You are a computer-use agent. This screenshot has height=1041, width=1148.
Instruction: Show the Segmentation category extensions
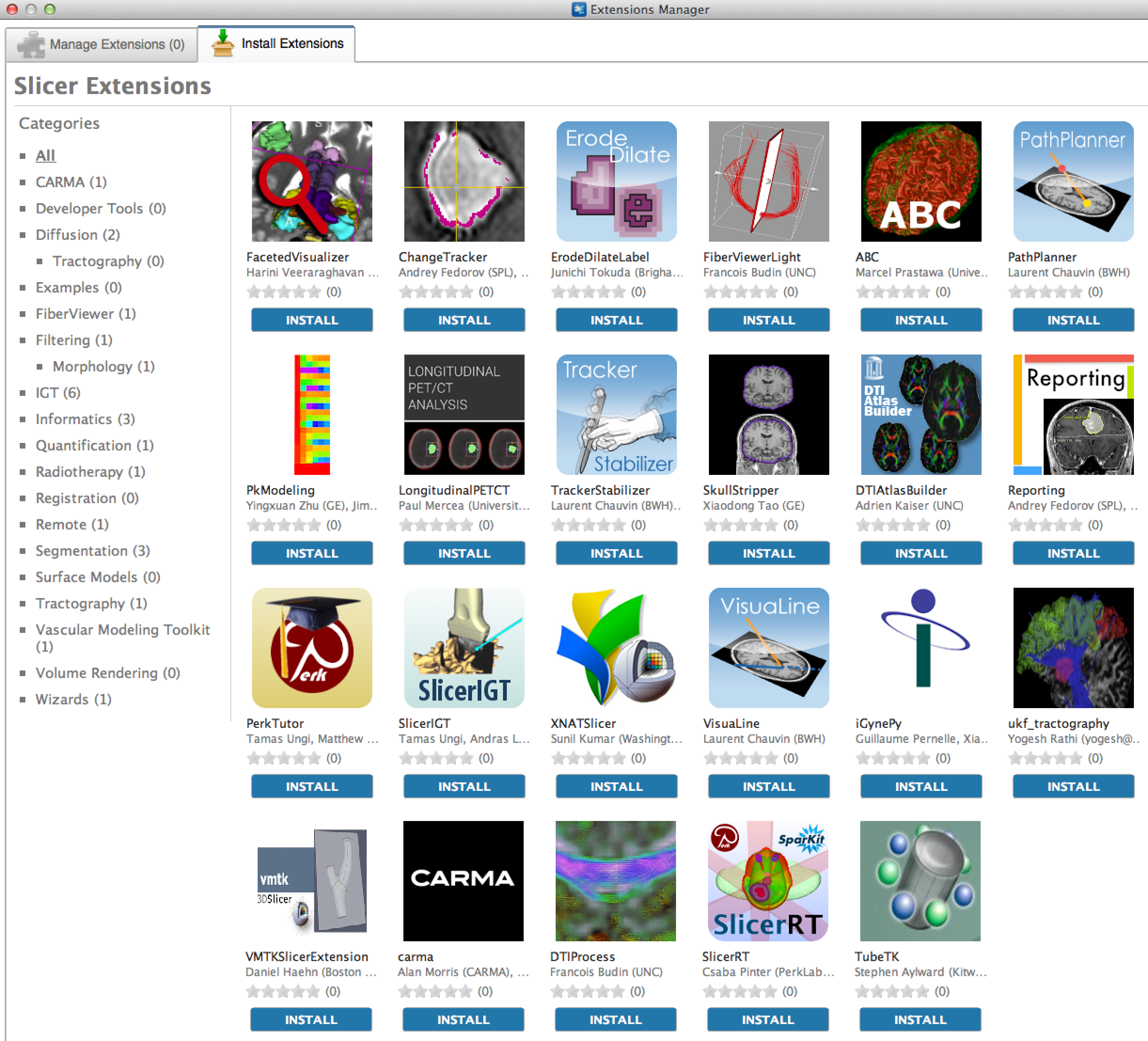tap(92, 551)
